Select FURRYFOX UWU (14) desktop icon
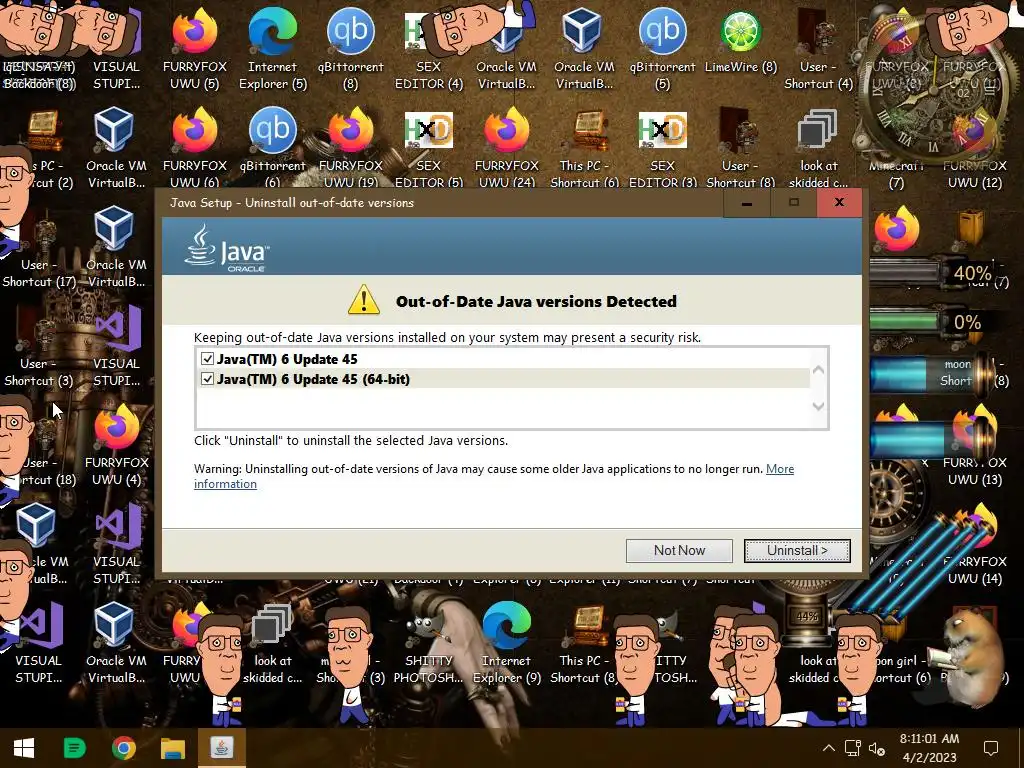The height and width of the screenshot is (768, 1024). [x=974, y=544]
